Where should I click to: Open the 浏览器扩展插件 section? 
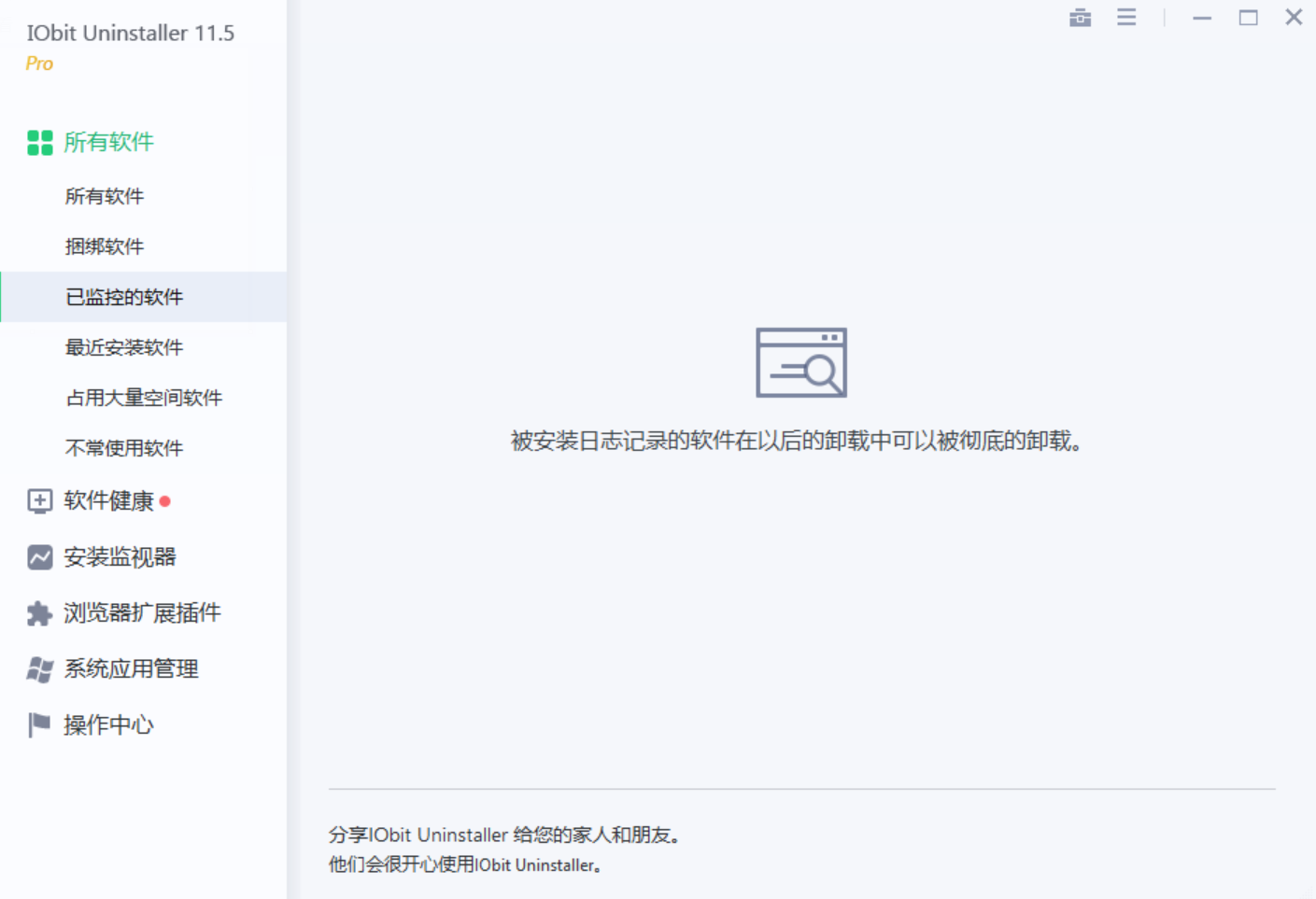[143, 613]
